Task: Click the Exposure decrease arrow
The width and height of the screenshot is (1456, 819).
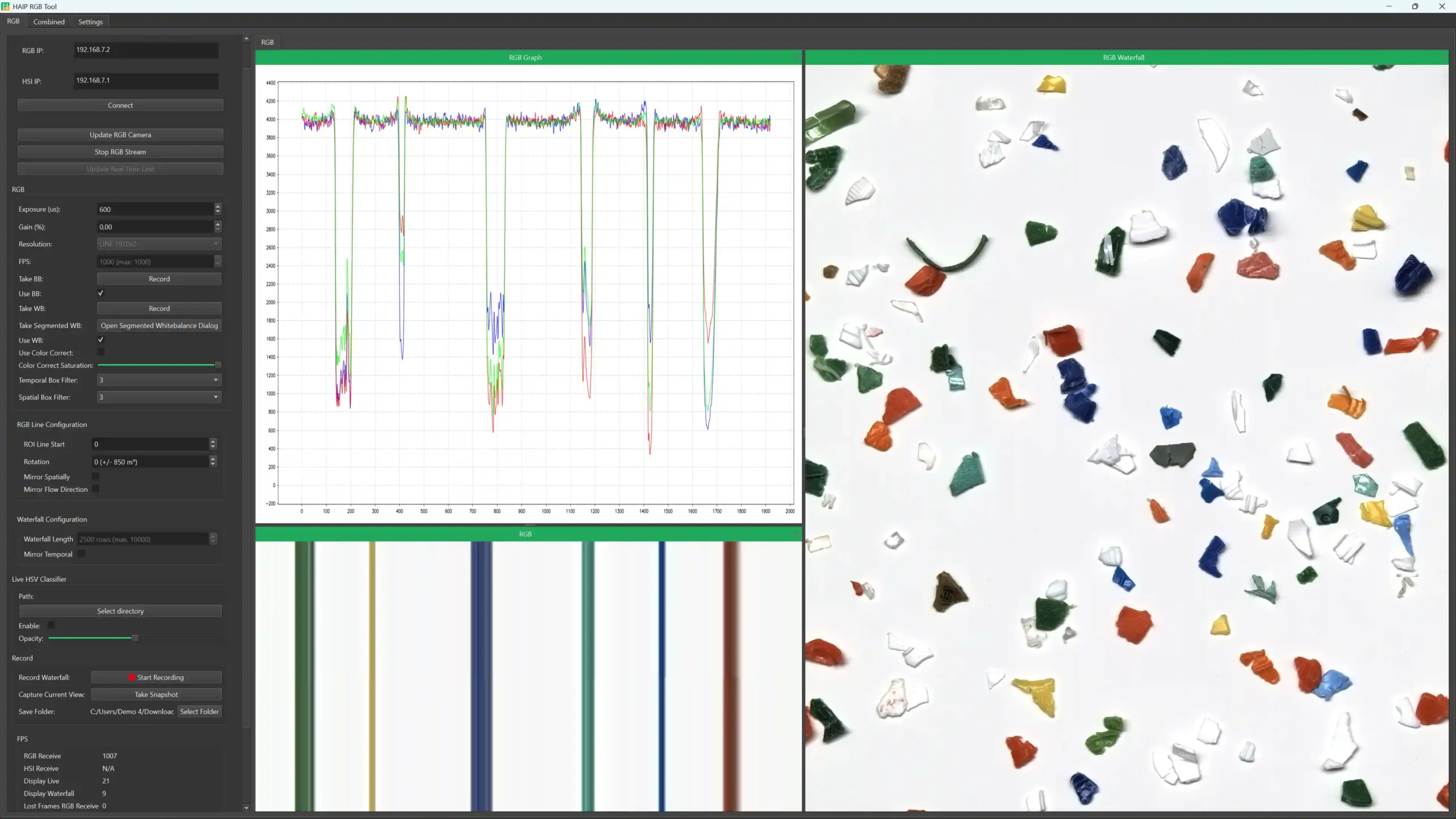Action: [217, 212]
